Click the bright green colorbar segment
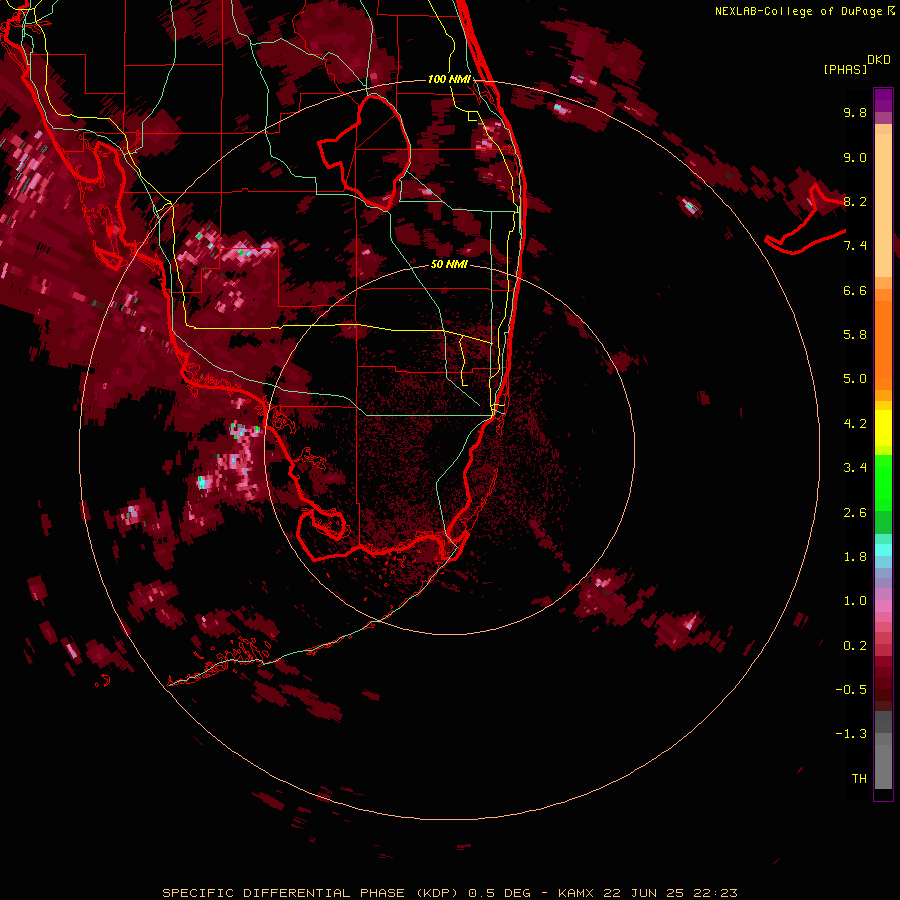 point(883,482)
